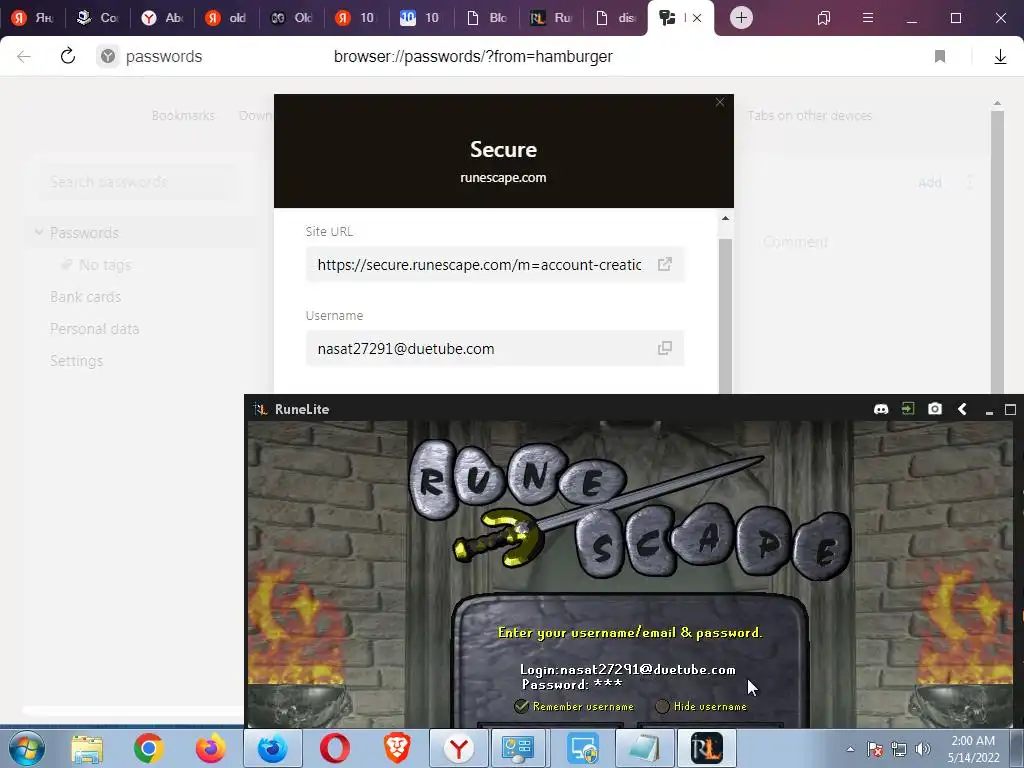The image size is (1024, 768).
Task: Open Settings in the passwords sidebar
Action: click(76, 360)
